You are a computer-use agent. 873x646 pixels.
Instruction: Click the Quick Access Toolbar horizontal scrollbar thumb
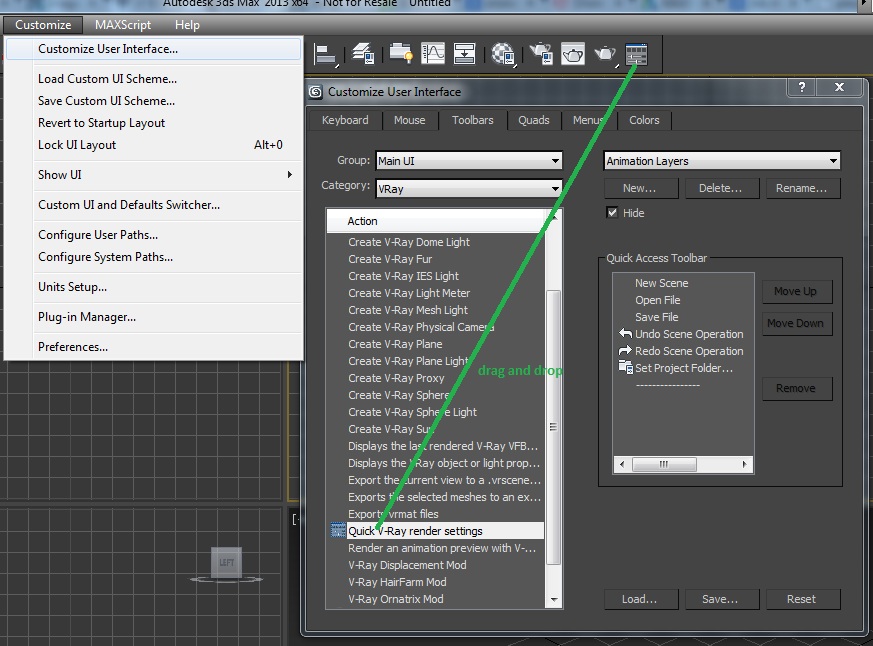(664, 464)
